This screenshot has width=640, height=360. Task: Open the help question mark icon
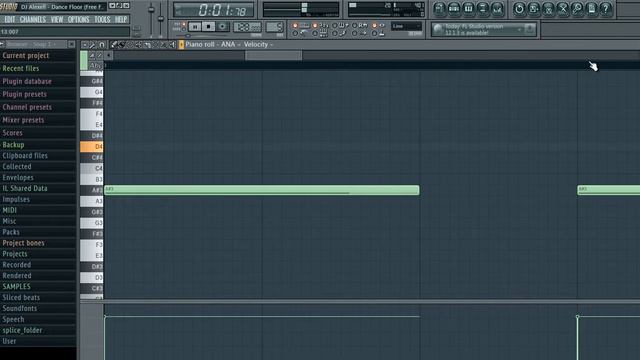coord(606,9)
